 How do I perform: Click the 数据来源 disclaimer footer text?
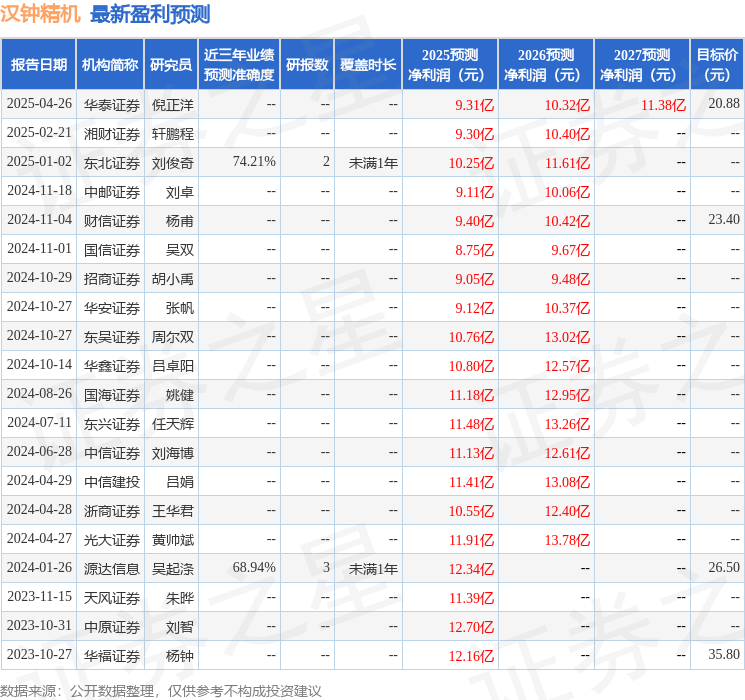click(161, 691)
